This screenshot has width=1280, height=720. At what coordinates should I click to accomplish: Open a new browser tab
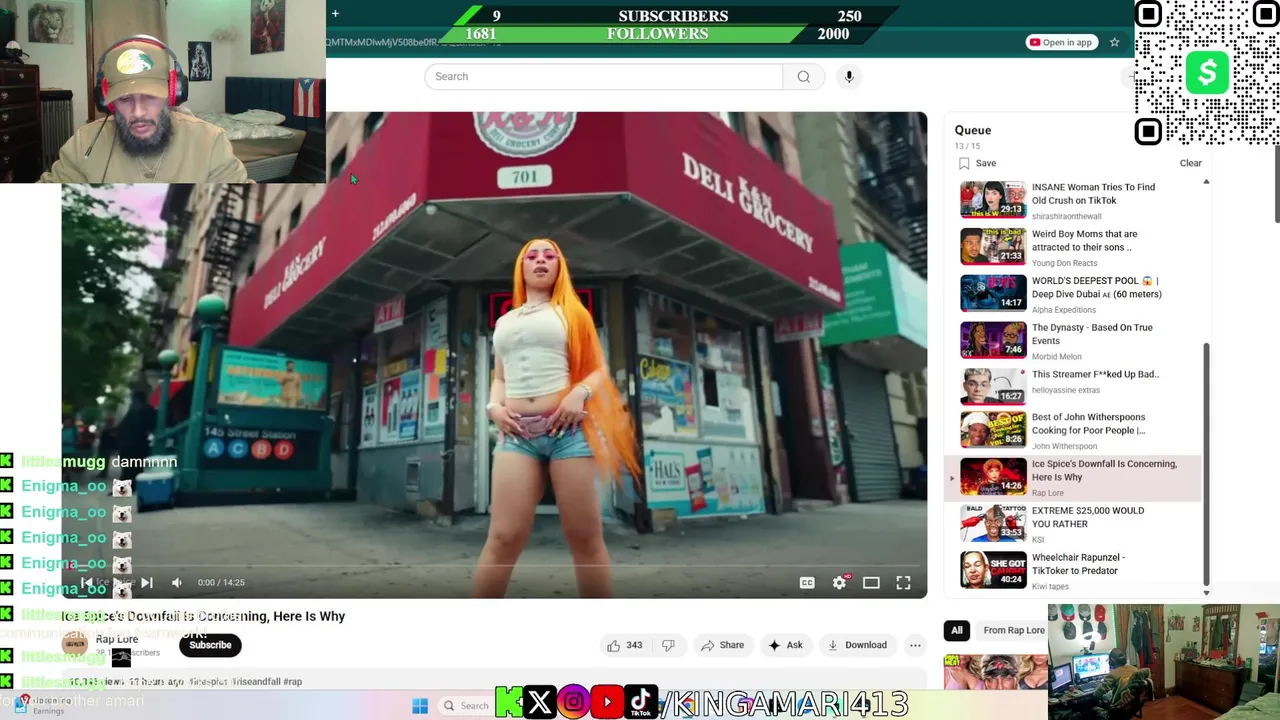(x=335, y=14)
